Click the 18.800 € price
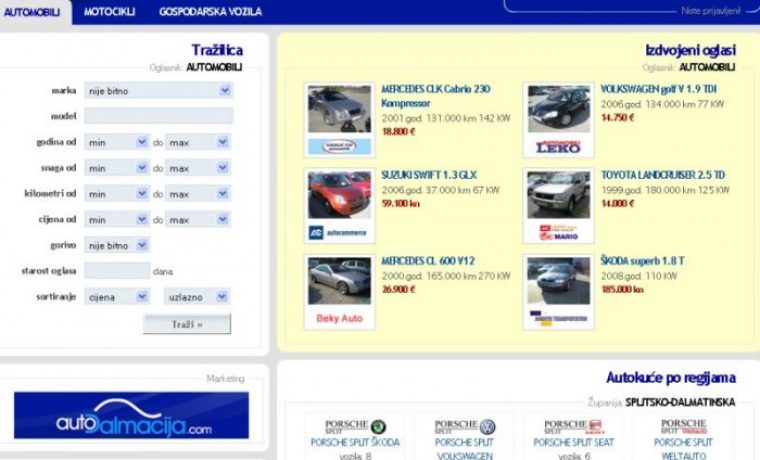760x460 pixels. click(398, 131)
